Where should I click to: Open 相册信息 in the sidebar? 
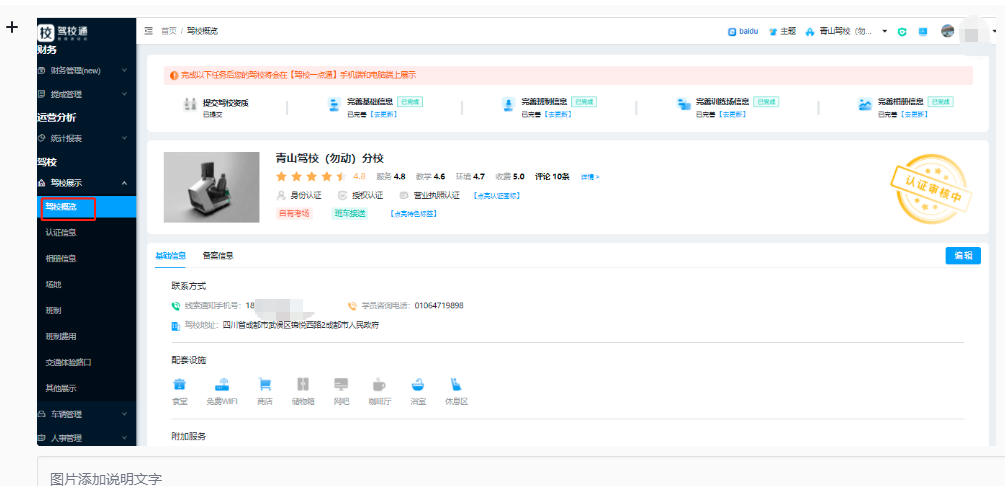[x=61, y=258]
